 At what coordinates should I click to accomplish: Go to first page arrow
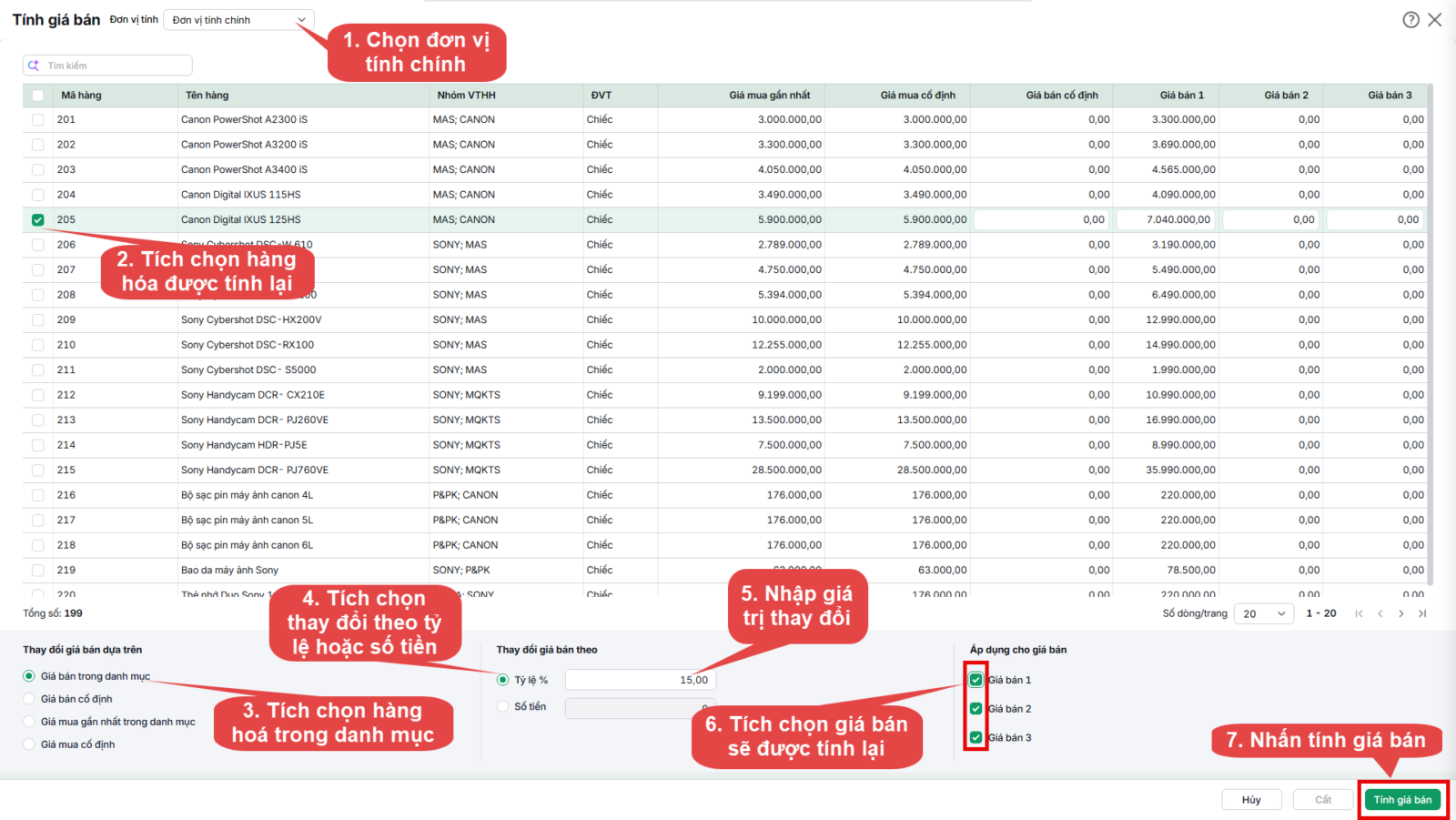click(1359, 613)
